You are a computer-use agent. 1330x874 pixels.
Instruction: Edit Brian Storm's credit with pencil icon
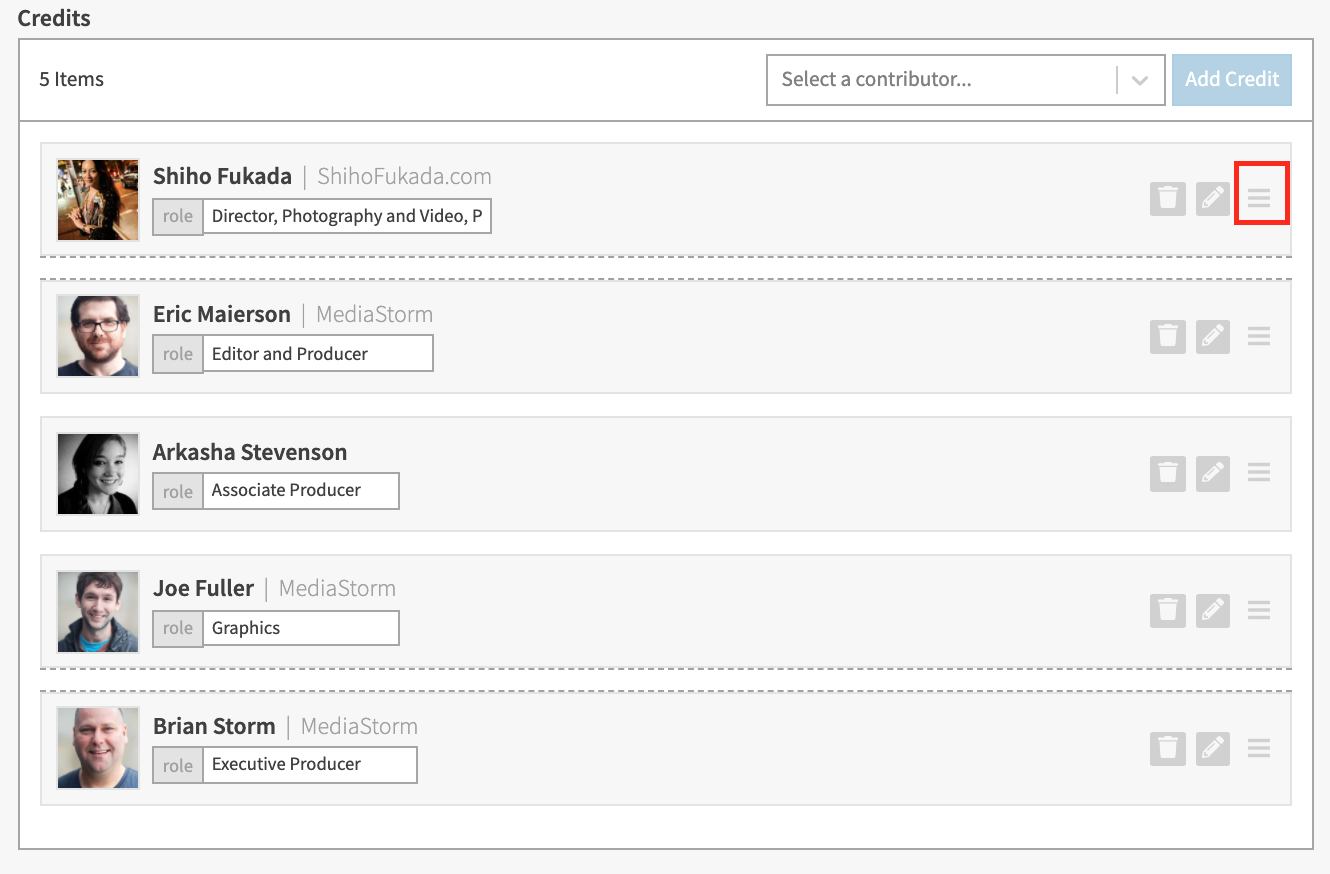(x=1213, y=748)
